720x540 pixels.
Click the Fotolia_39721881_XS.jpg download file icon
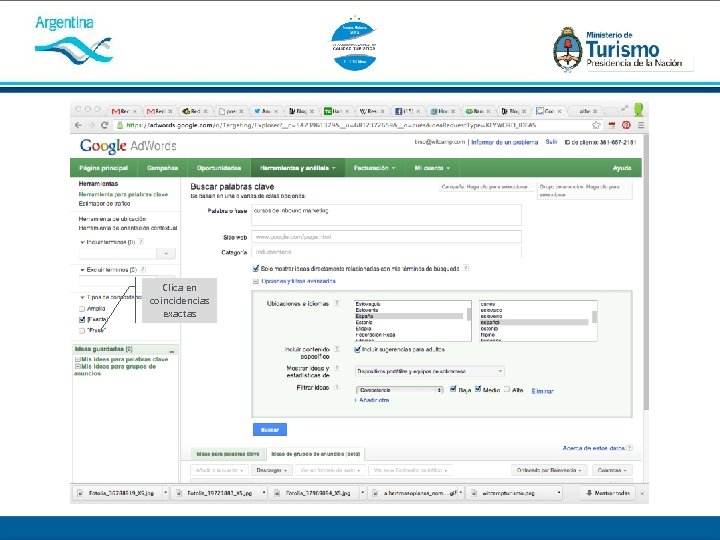tap(179, 493)
